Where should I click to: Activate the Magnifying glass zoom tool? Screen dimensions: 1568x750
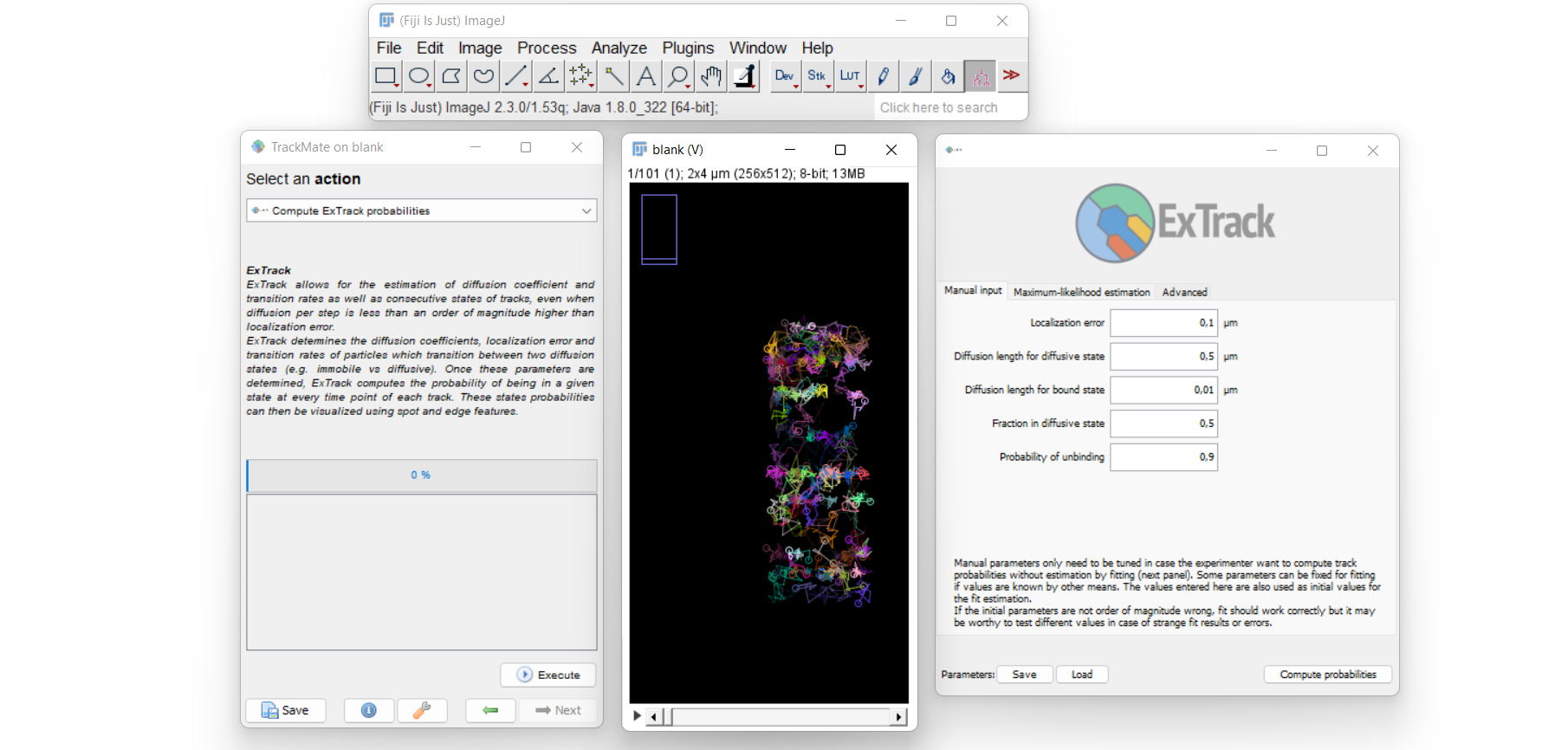678,76
